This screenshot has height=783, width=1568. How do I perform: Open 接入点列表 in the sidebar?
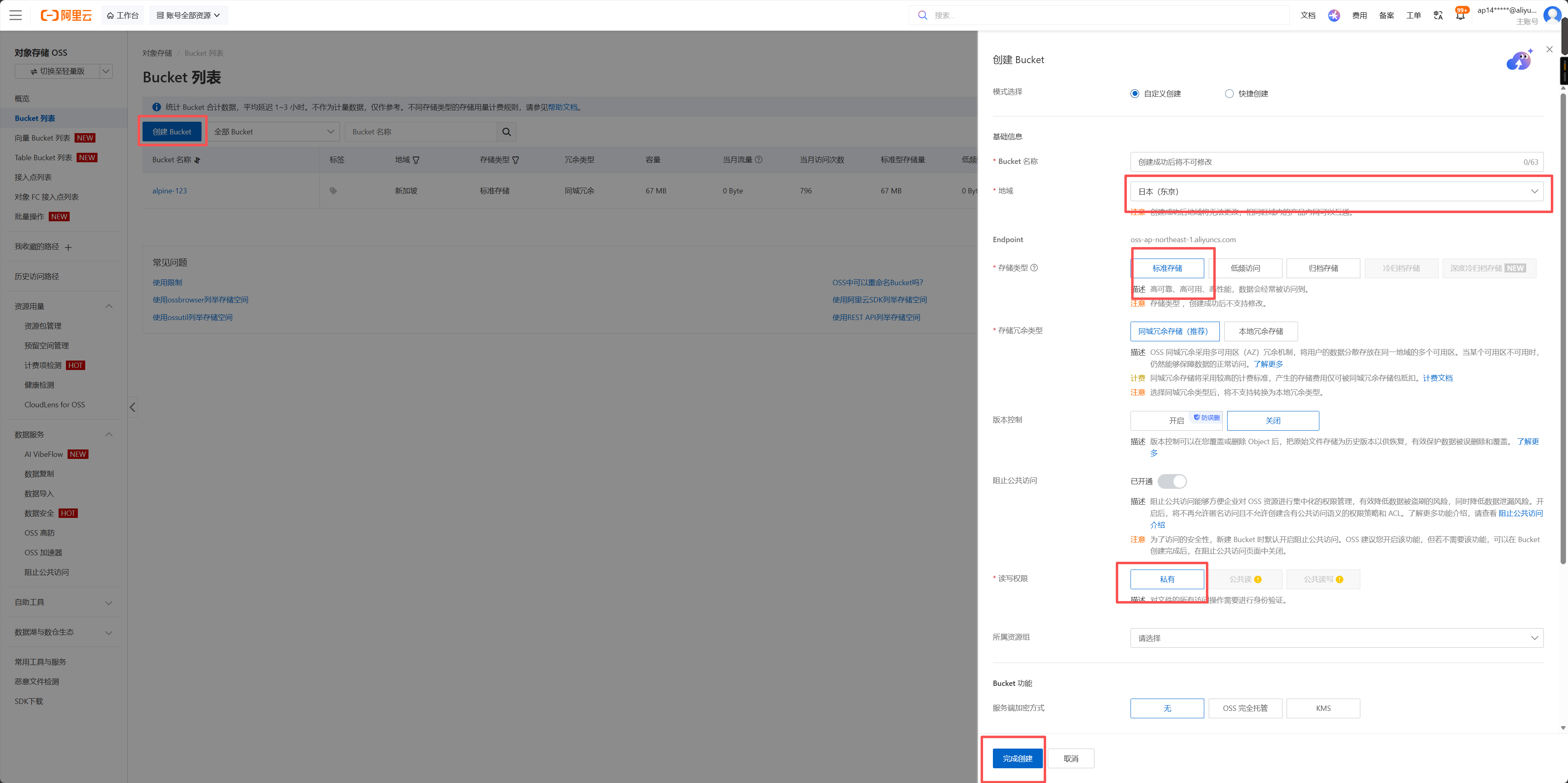tap(33, 177)
